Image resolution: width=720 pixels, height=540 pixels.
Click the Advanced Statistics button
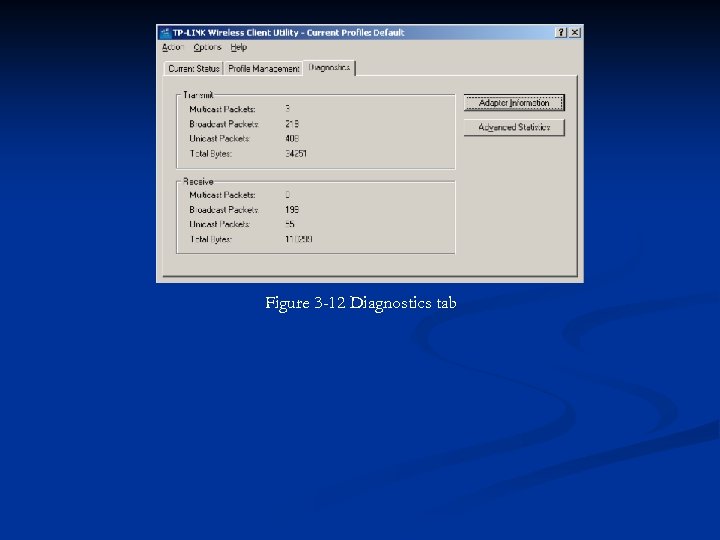(514, 127)
